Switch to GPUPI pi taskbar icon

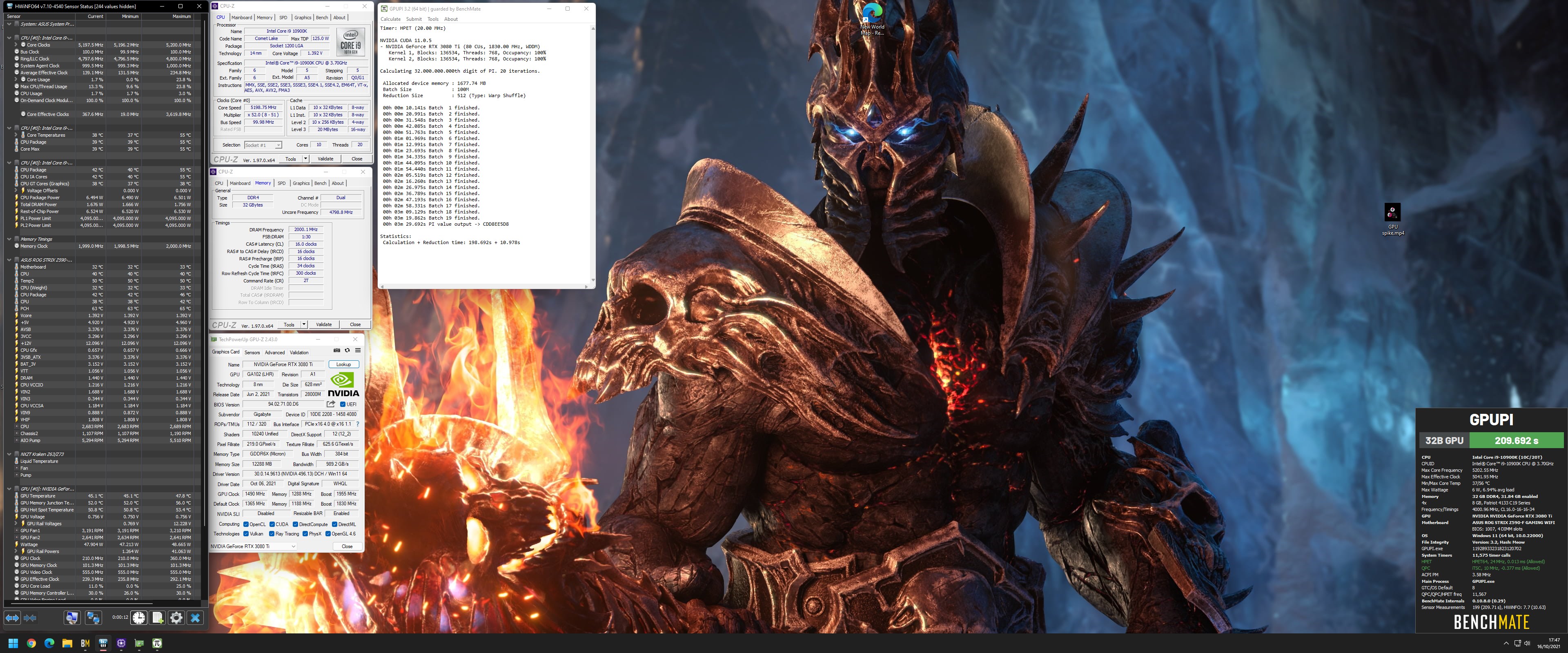(x=157, y=643)
